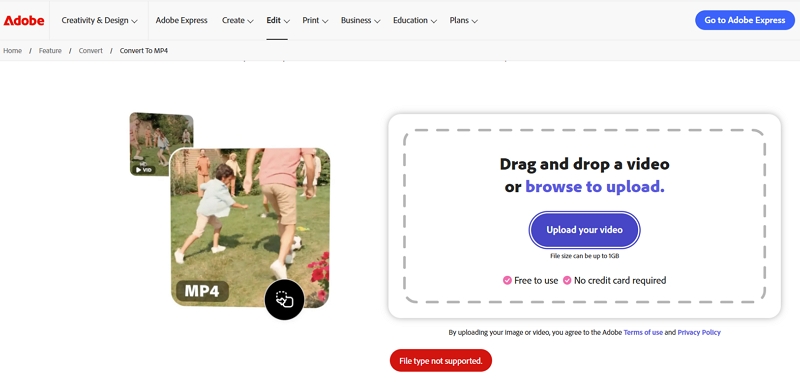Open the Terms of use link
Image resolution: width=800 pixels, height=382 pixels.
(643, 333)
